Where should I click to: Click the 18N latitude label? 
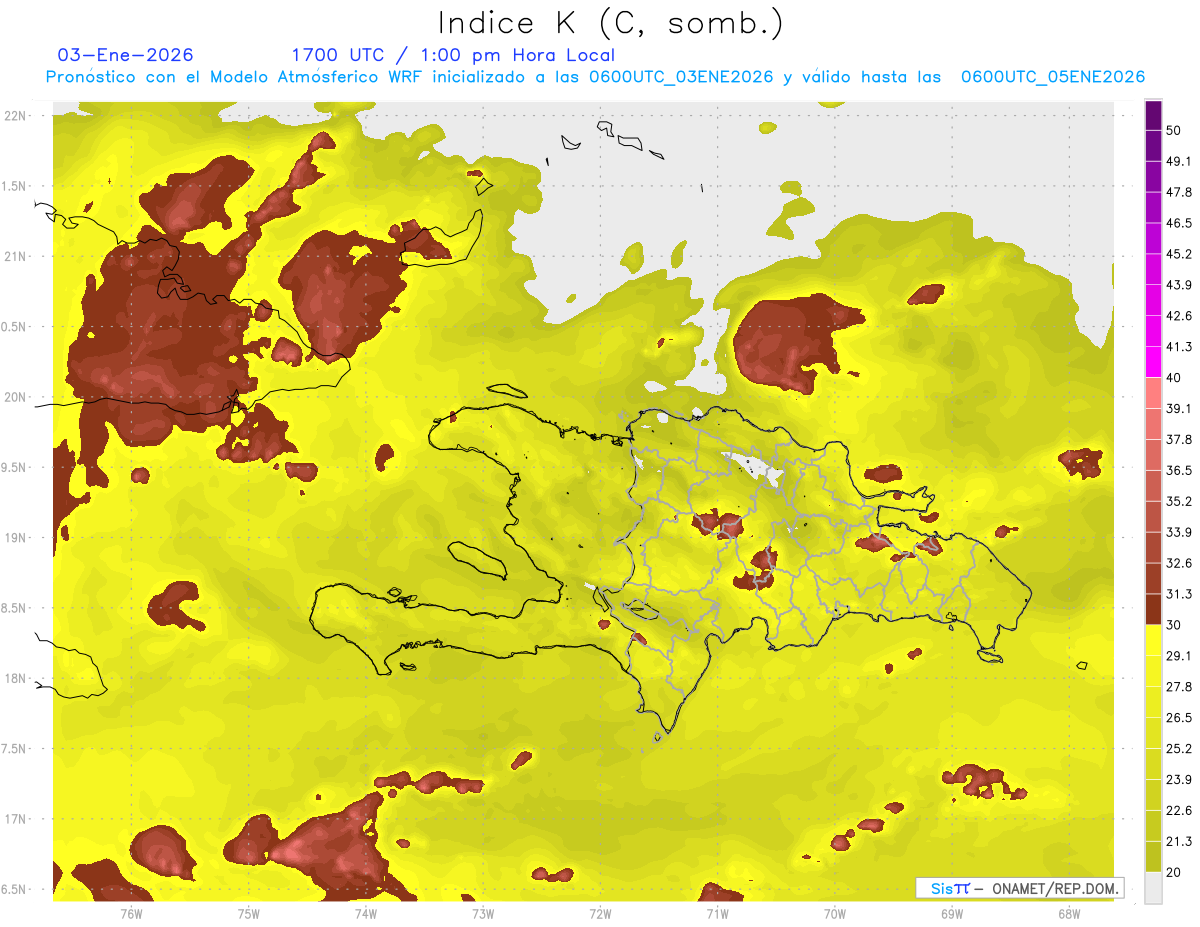pos(15,679)
